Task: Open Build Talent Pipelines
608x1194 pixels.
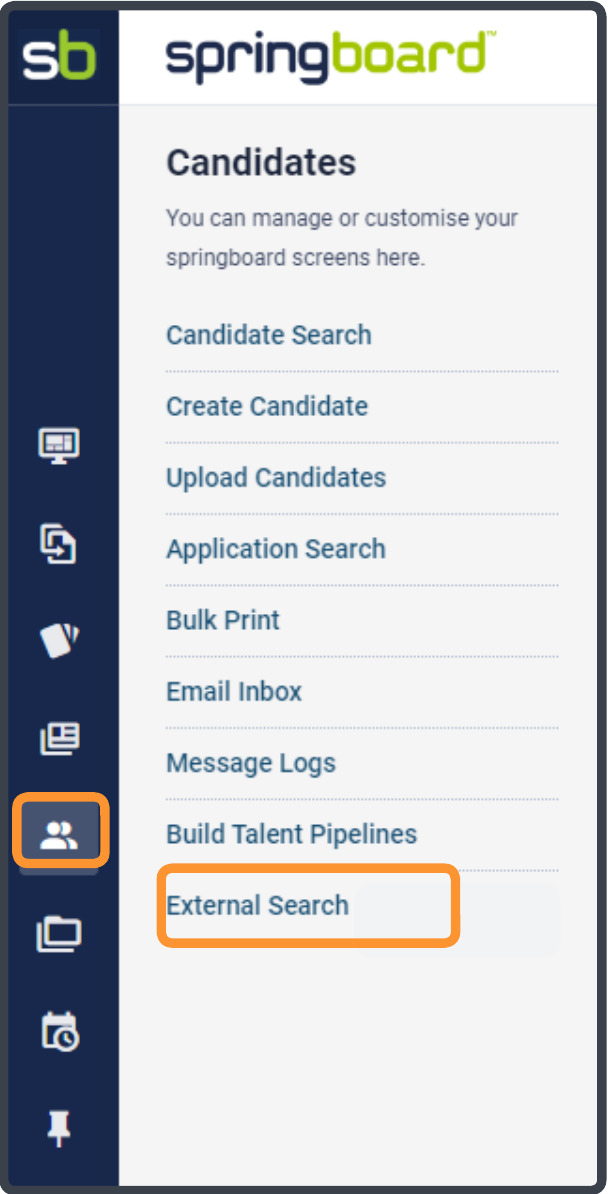Action: [292, 834]
